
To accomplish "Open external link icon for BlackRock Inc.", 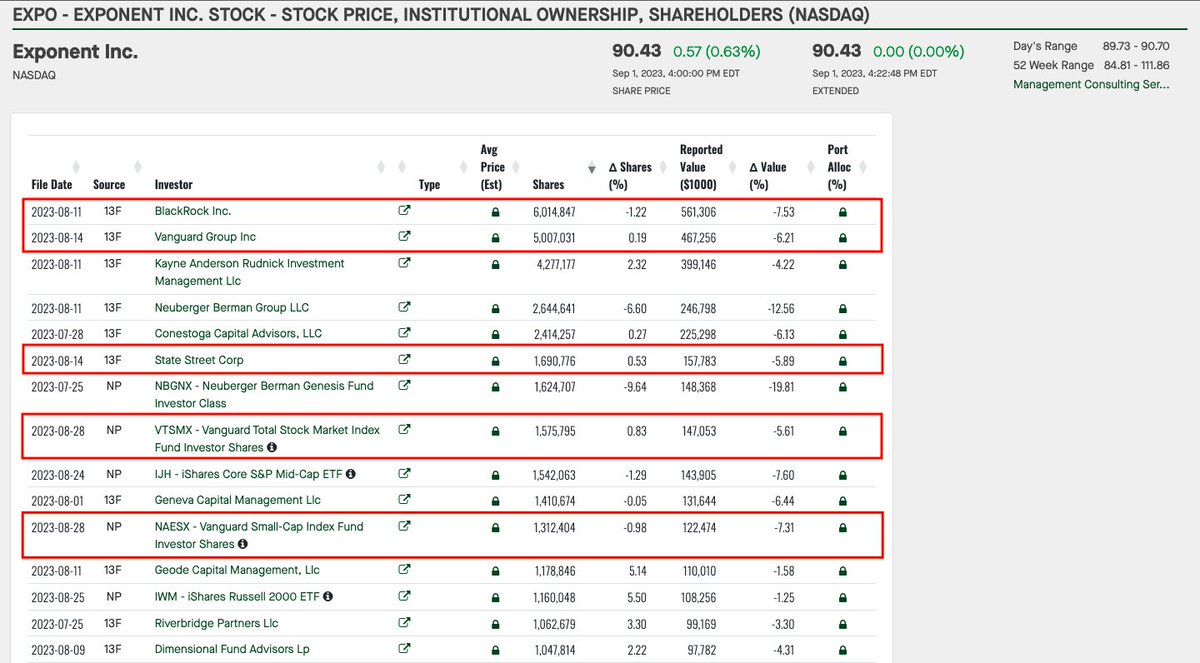I will [404, 211].
